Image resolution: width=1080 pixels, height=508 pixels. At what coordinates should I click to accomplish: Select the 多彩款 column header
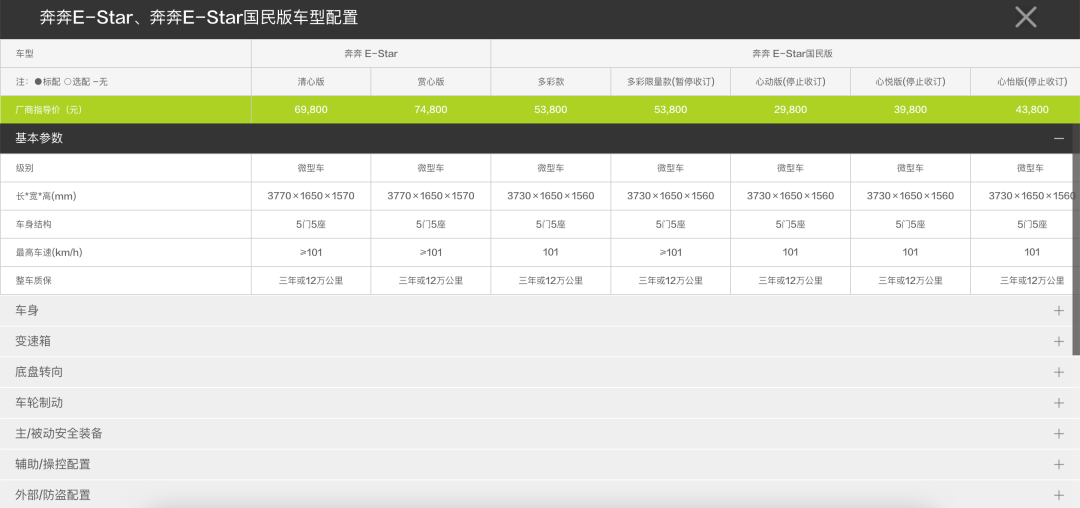[550, 82]
